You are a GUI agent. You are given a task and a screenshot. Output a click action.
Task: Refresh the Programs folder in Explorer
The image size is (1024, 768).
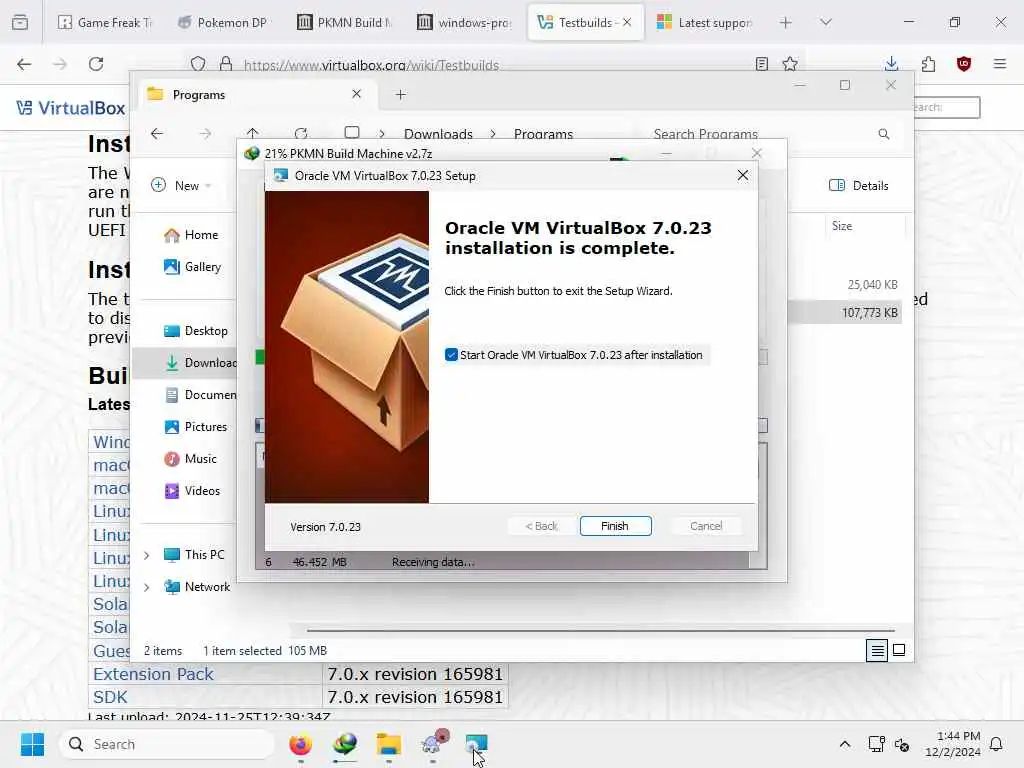pyautogui.click(x=301, y=133)
